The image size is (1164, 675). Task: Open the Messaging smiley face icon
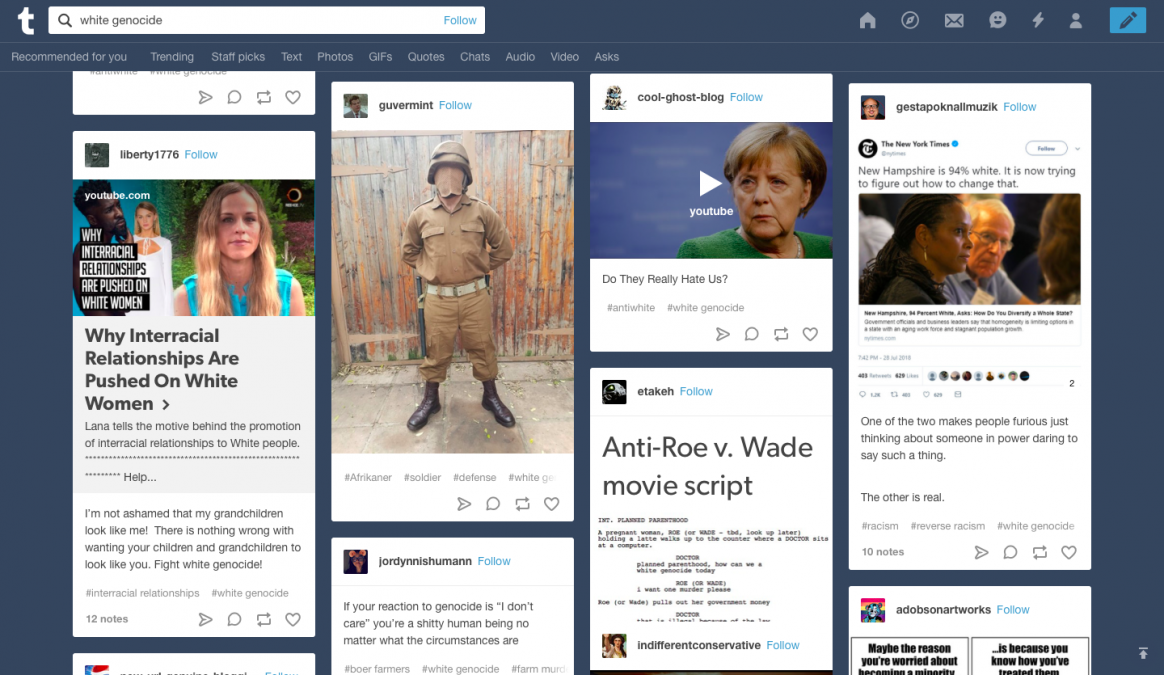(997, 20)
